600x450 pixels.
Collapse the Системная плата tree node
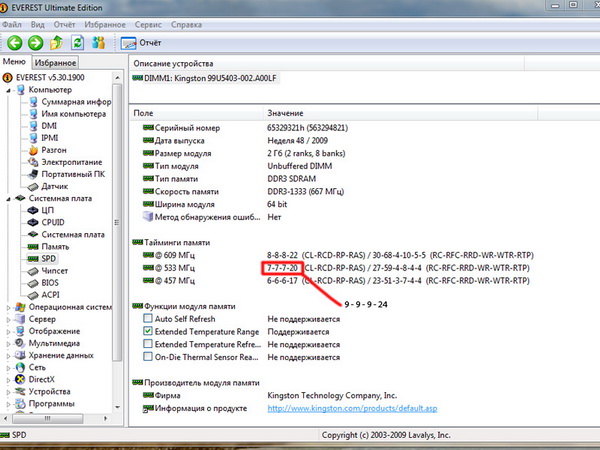click(8, 199)
